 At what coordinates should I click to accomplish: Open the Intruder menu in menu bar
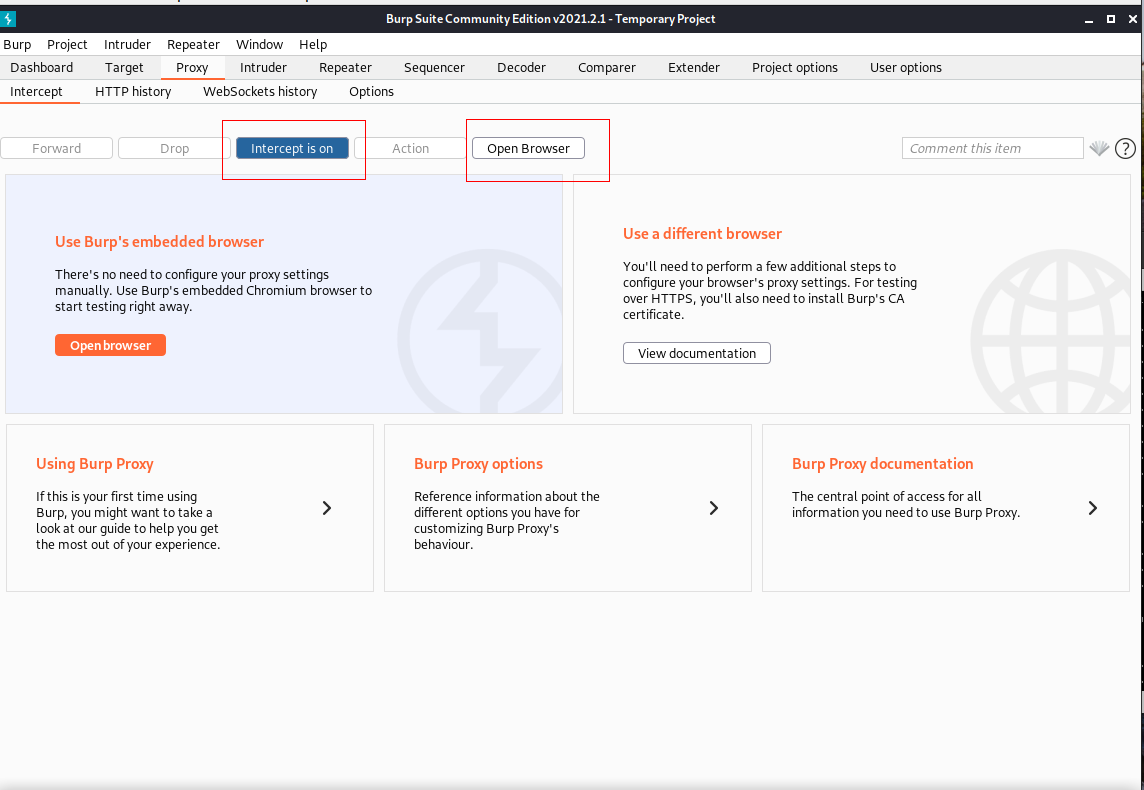coord(127,44)
